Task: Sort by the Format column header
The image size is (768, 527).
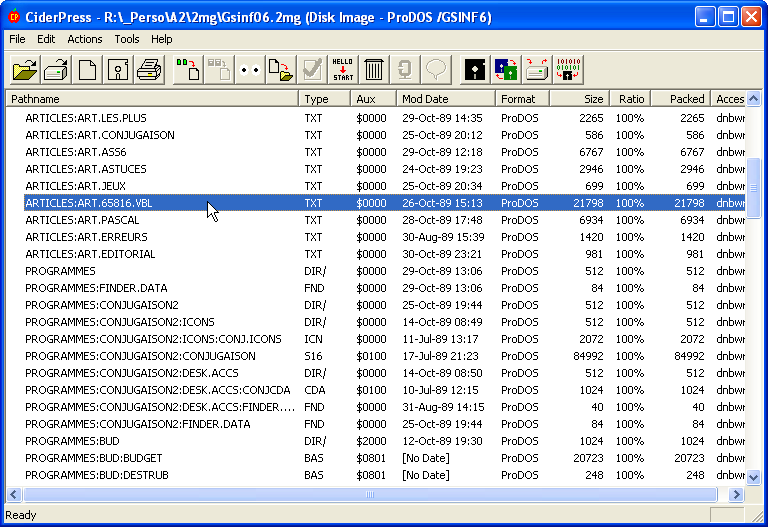Action: [x=522, y=99]
